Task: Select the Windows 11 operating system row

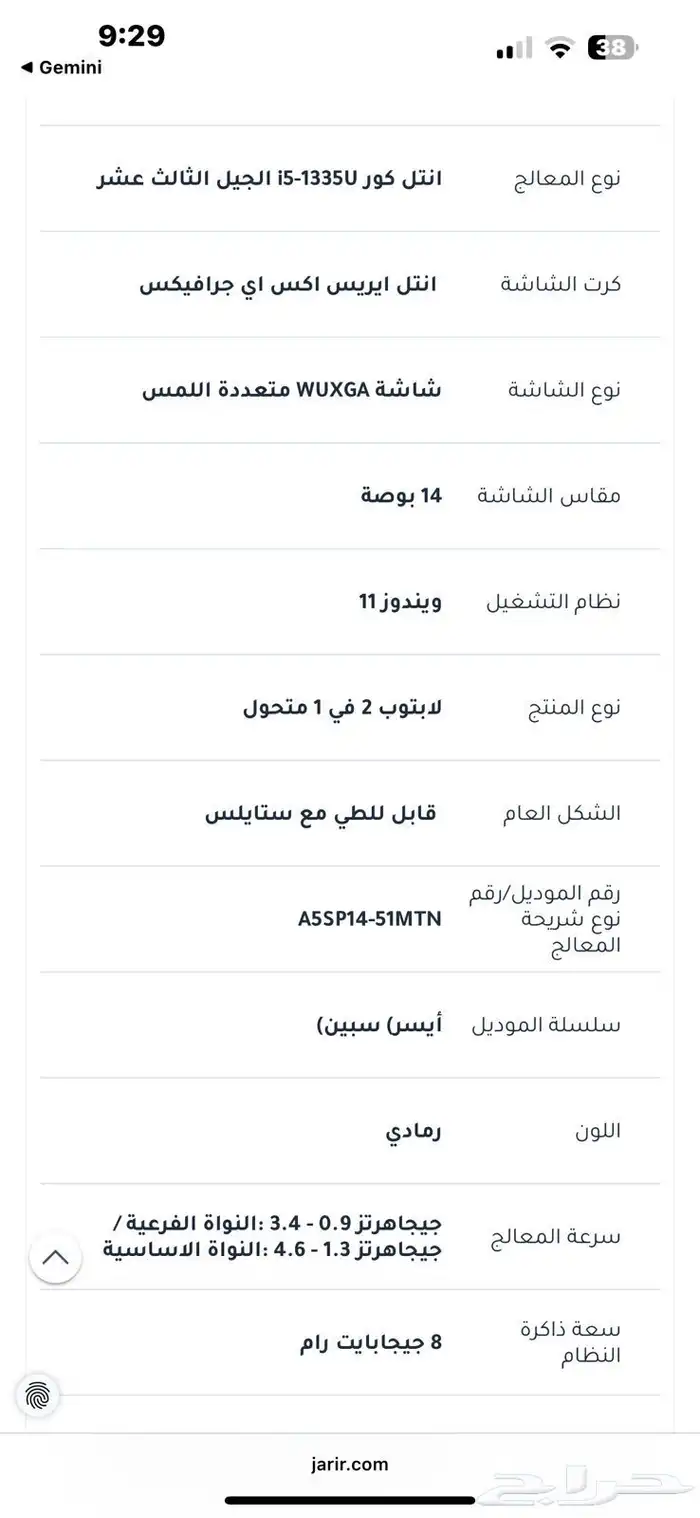Action: [x=350, y=602]
